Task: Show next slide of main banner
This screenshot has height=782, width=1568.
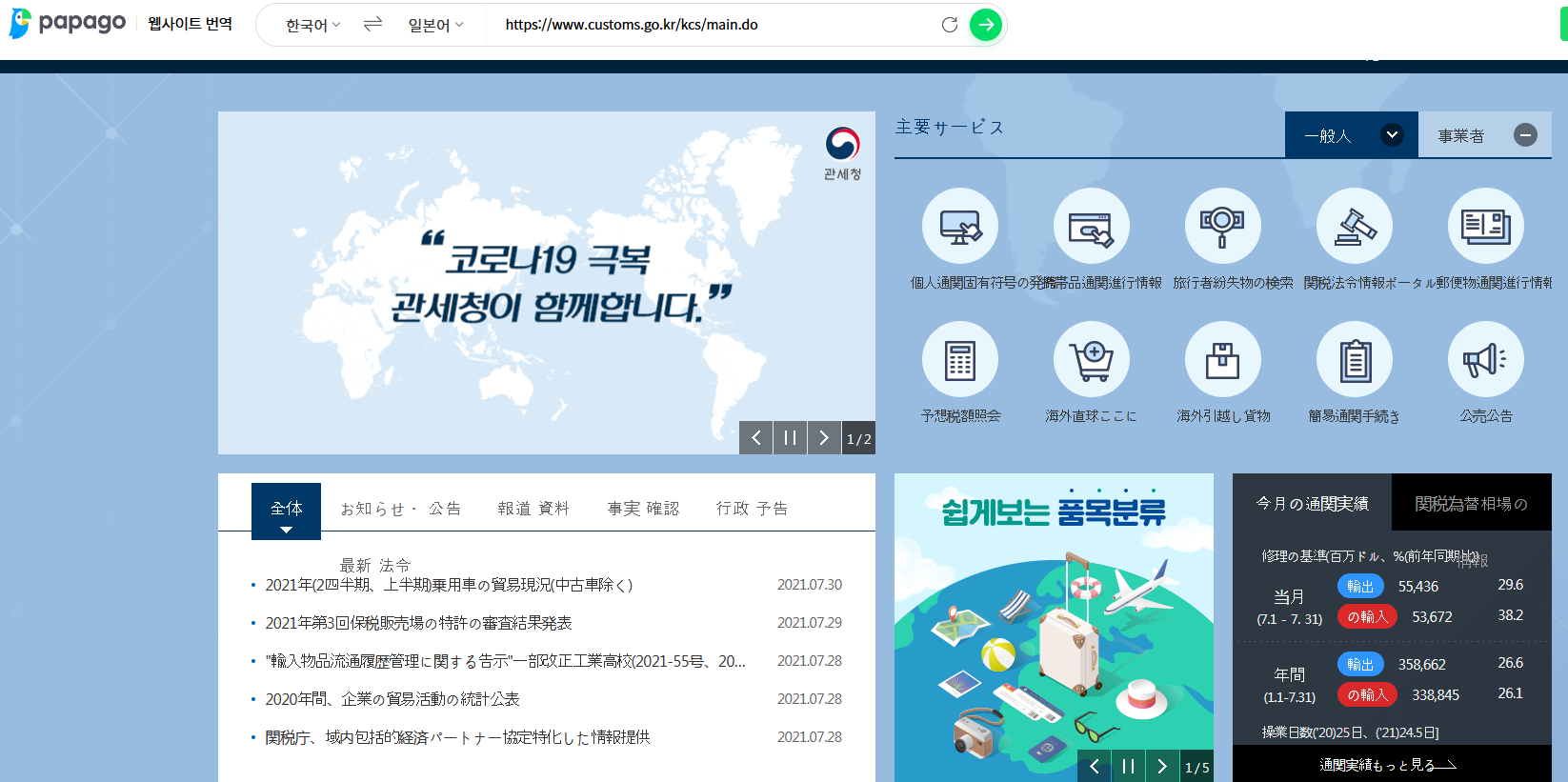Action: click(824, 438)
